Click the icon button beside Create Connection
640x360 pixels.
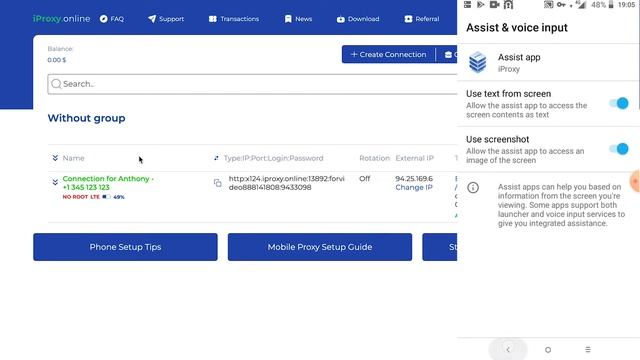click(447, 54)
